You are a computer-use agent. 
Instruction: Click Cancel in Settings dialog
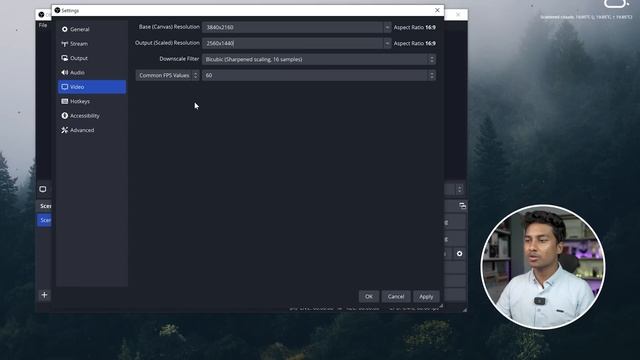click(x=396, y=297)
